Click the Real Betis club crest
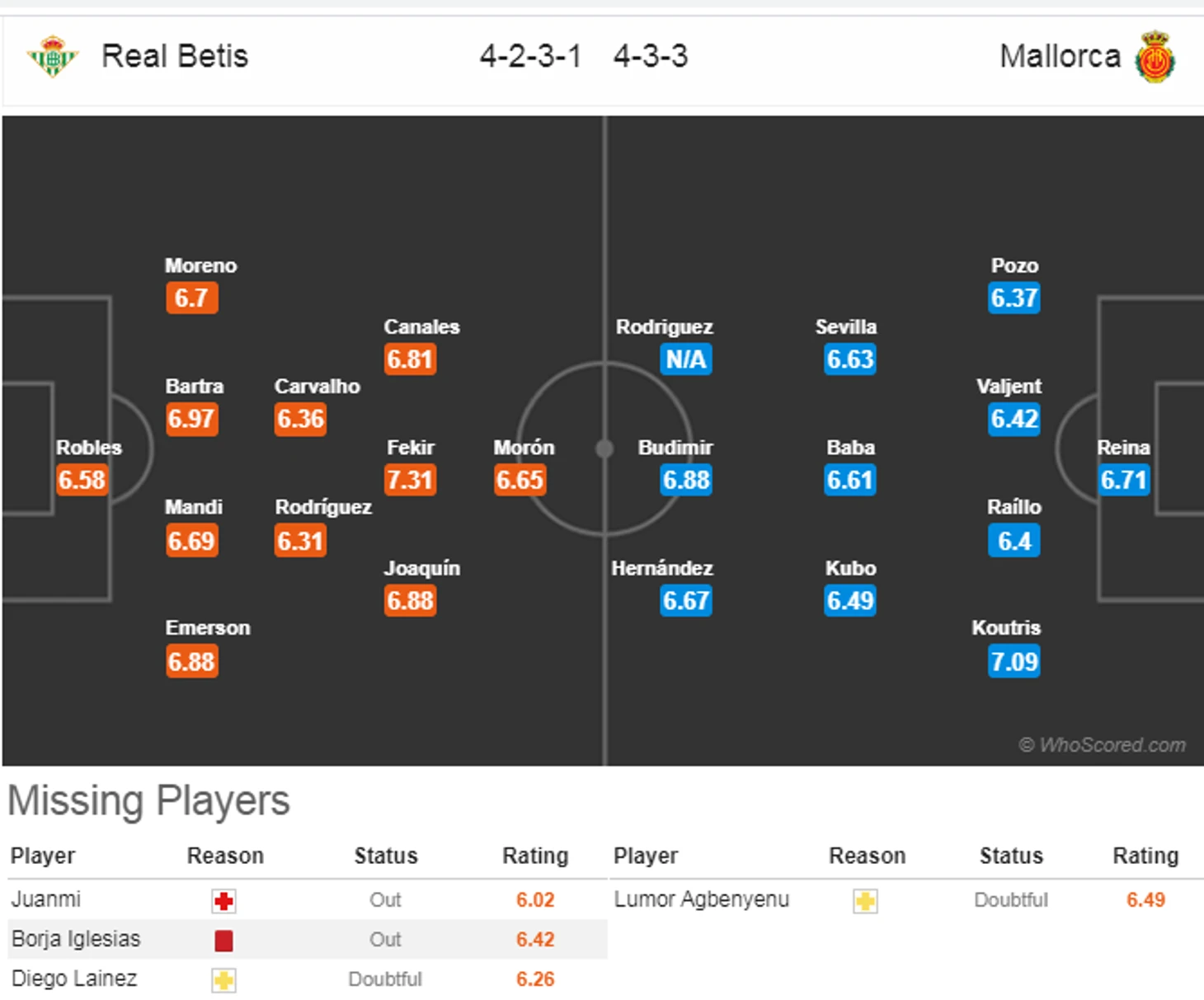Image resolution: width=1204 pixels, height=1000 pixels. (x=52, y=56)
